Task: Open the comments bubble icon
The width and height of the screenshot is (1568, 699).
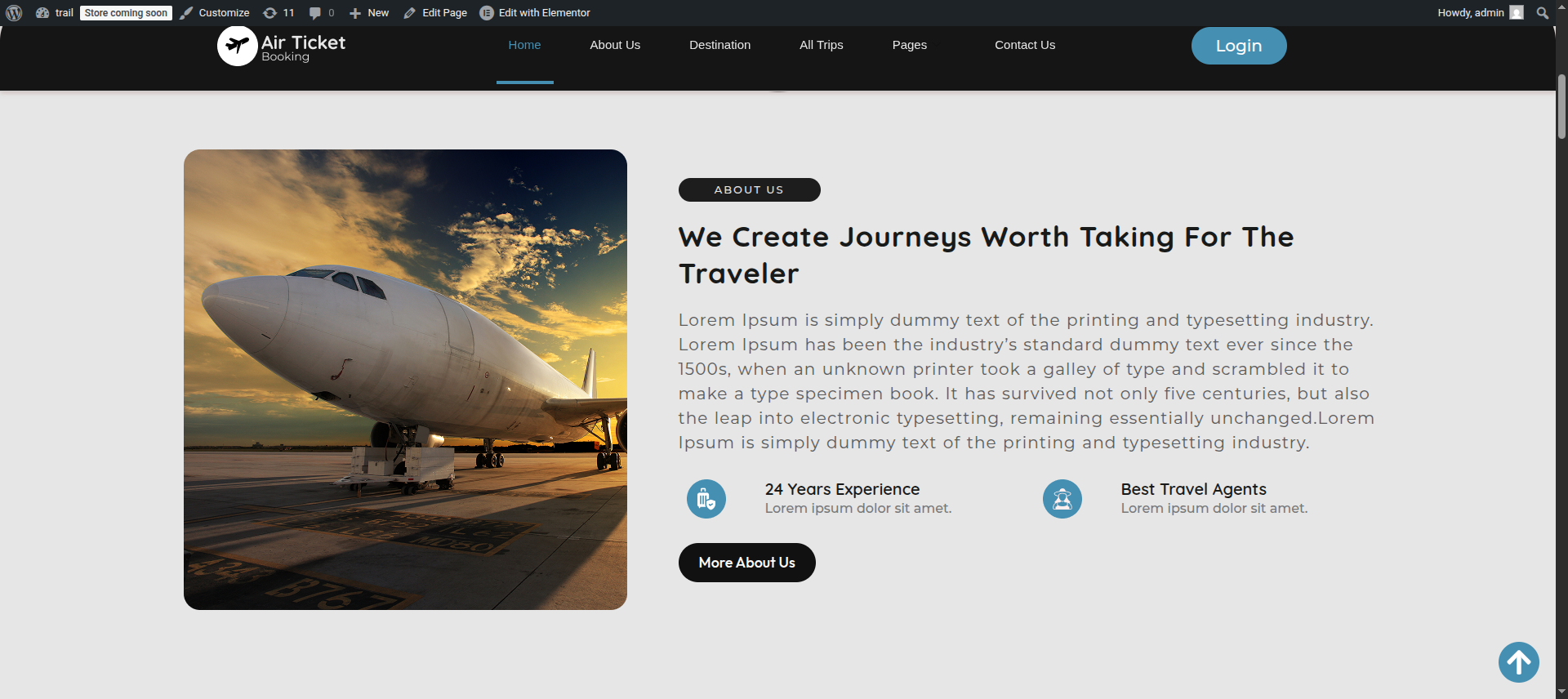Action: coord(315,13)
